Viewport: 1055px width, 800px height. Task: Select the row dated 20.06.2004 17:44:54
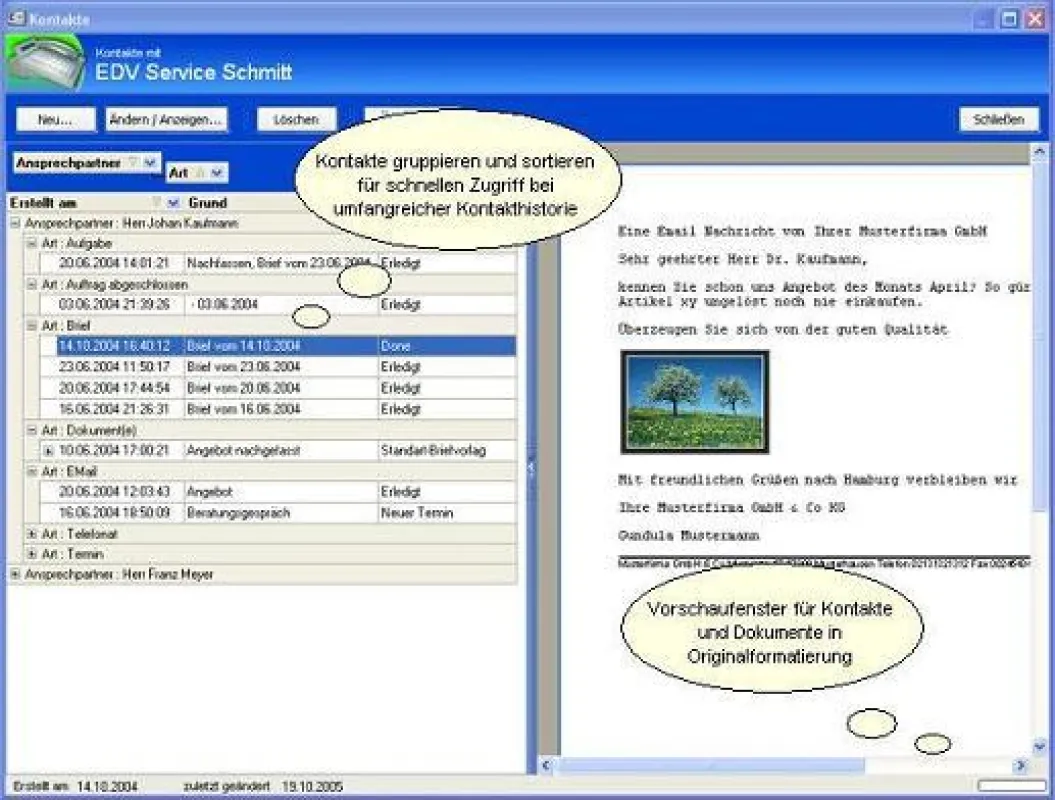[x=278, y=388]
